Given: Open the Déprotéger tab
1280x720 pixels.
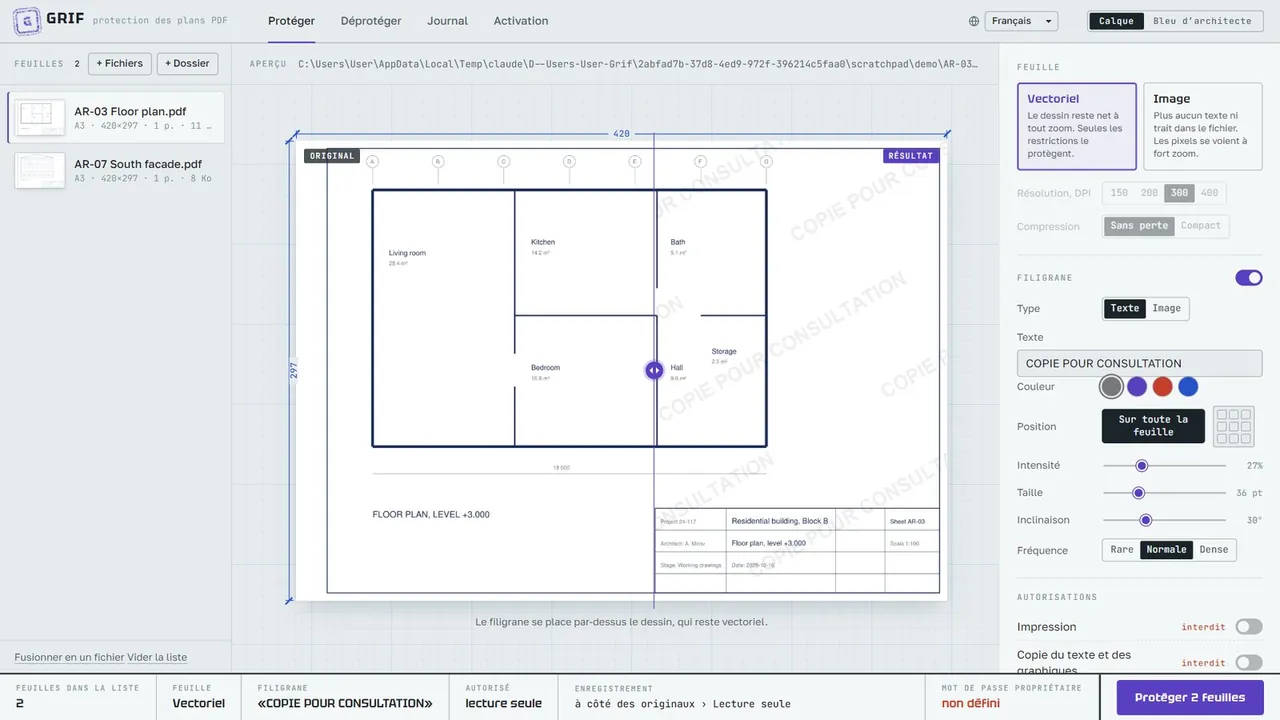Looking at the screenshot, I should [371, 21].
